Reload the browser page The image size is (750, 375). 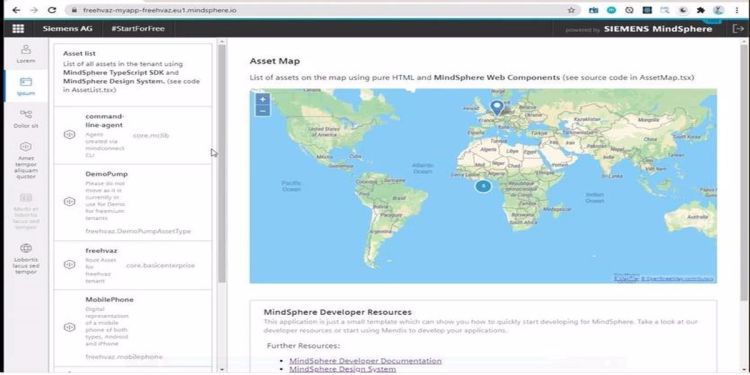point(52,10)
